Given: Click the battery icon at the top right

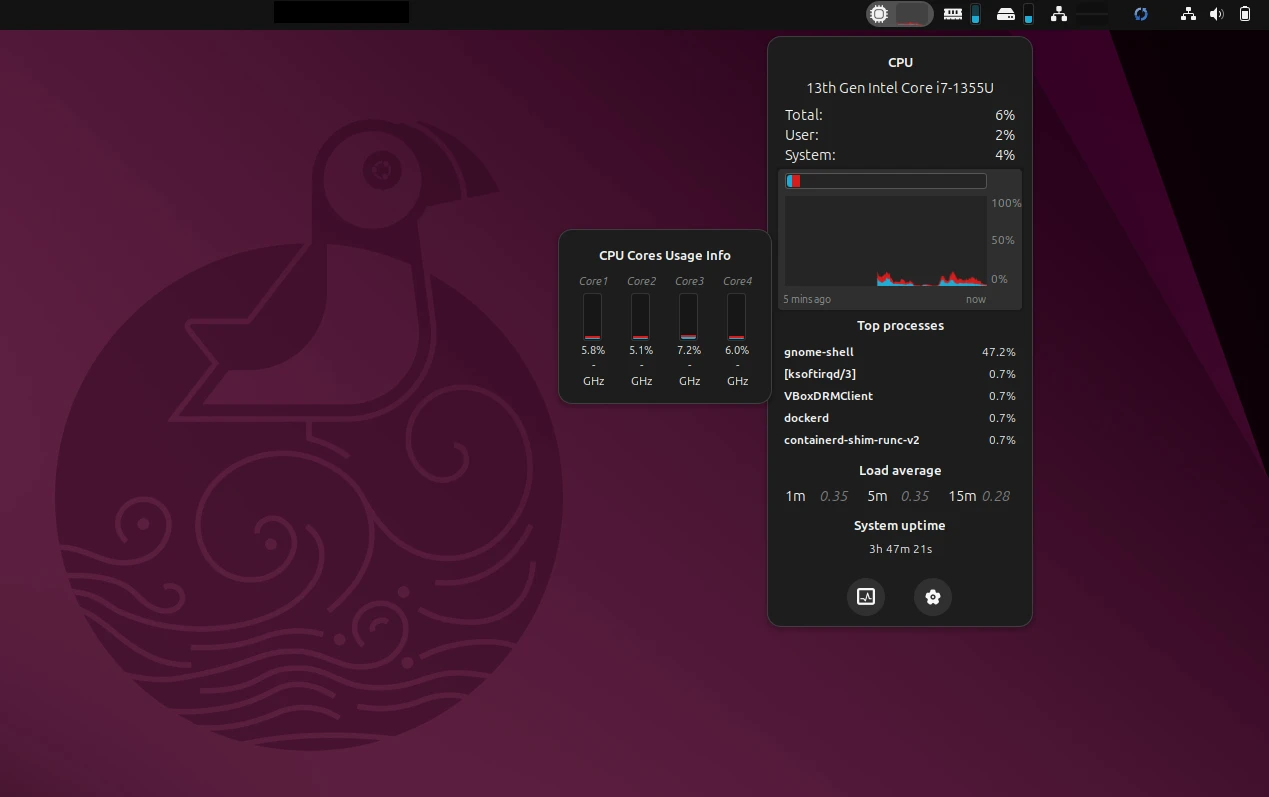Looking at the screenshot, I should coord(1244,13).
